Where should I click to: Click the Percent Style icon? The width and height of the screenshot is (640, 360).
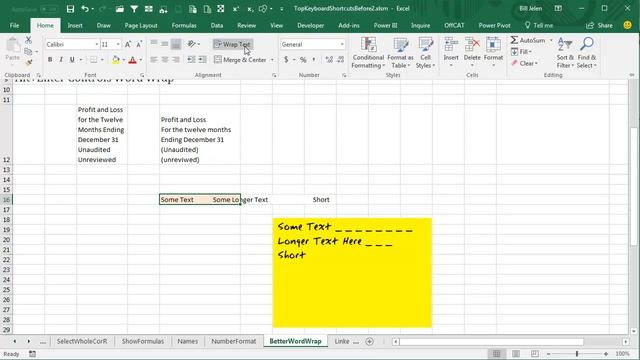point(303,60)
